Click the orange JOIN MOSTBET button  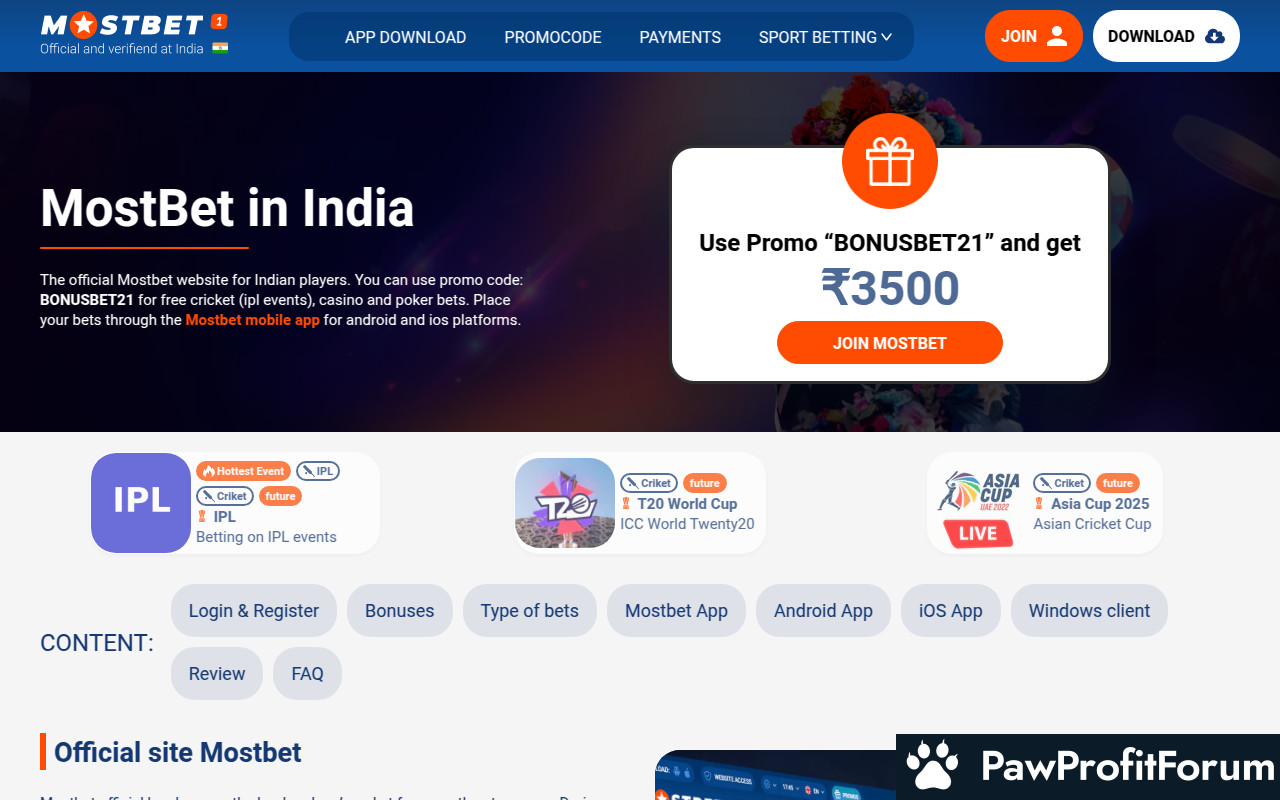point(890,343)
